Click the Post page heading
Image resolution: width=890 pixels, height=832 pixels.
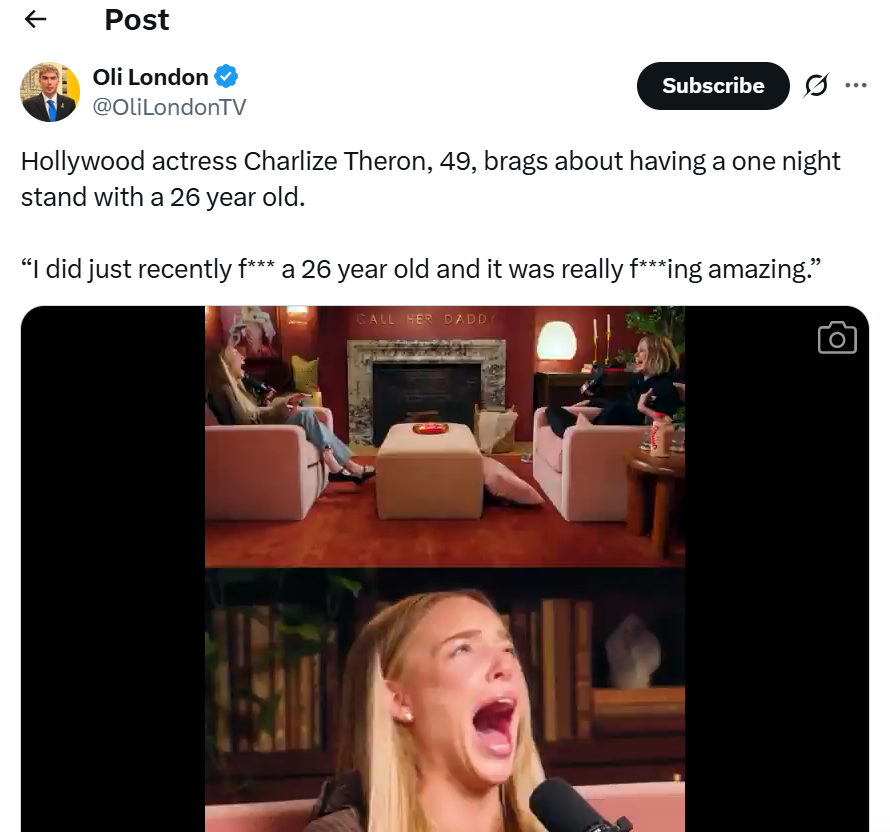[x=136, y=20]
